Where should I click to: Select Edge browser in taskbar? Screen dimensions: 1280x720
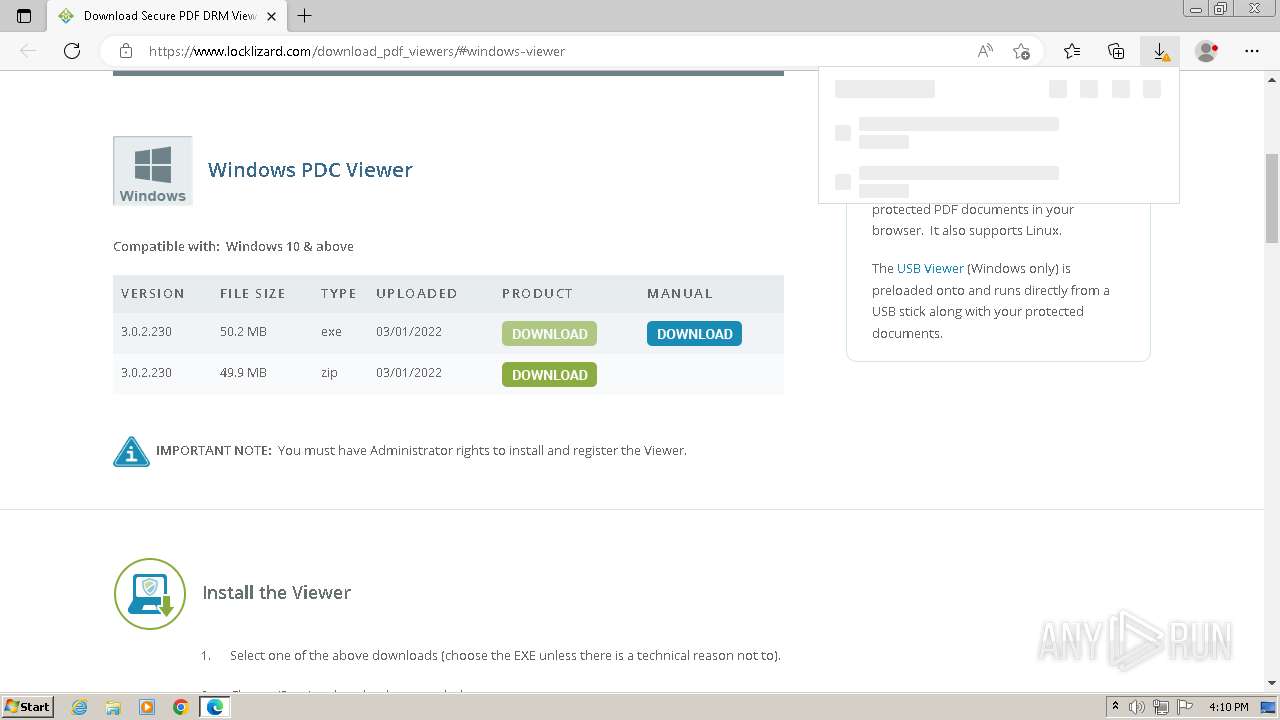[215, 707]
